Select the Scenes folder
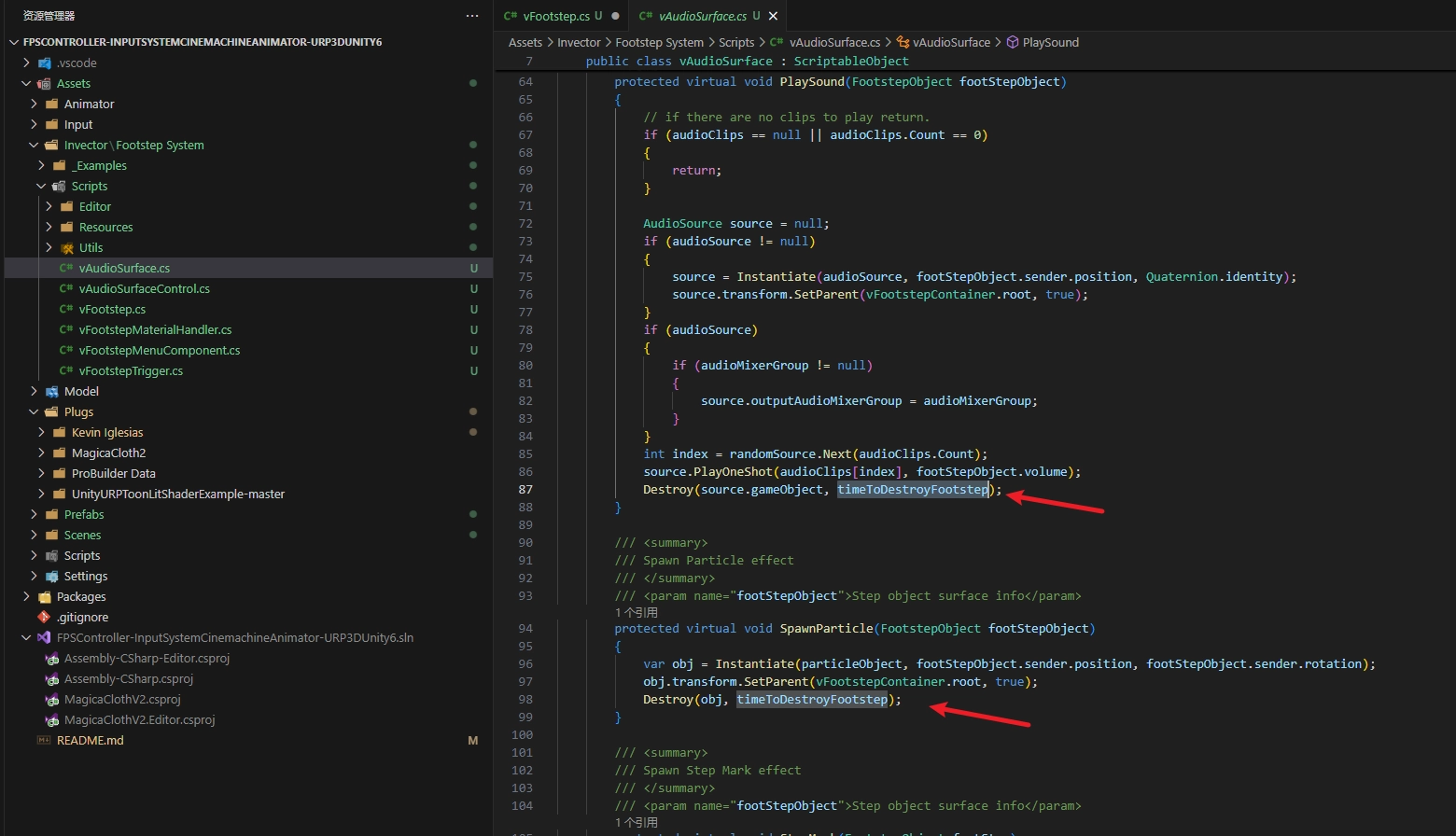 point(82,535)
